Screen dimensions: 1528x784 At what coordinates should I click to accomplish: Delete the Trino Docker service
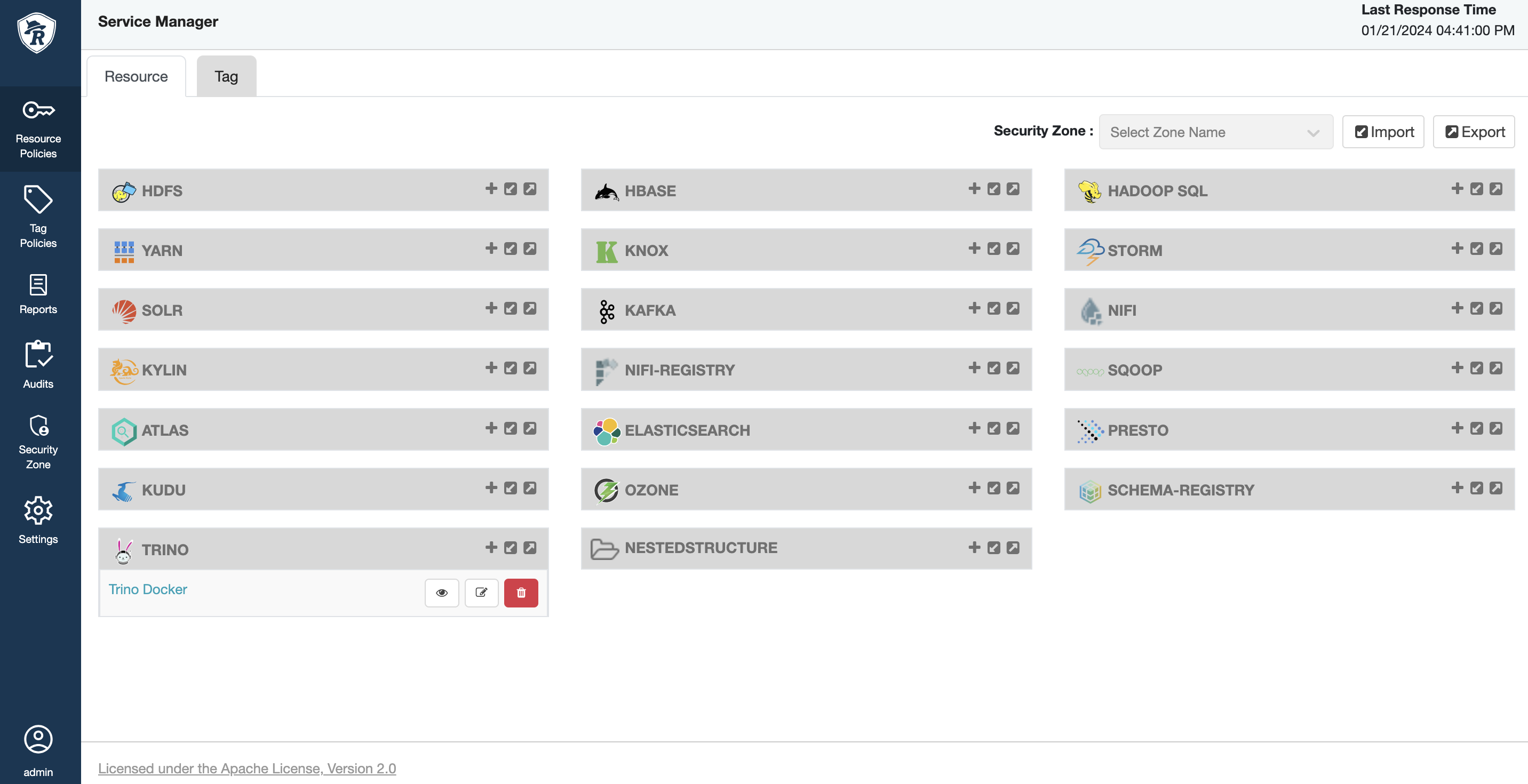pos(521,593)
